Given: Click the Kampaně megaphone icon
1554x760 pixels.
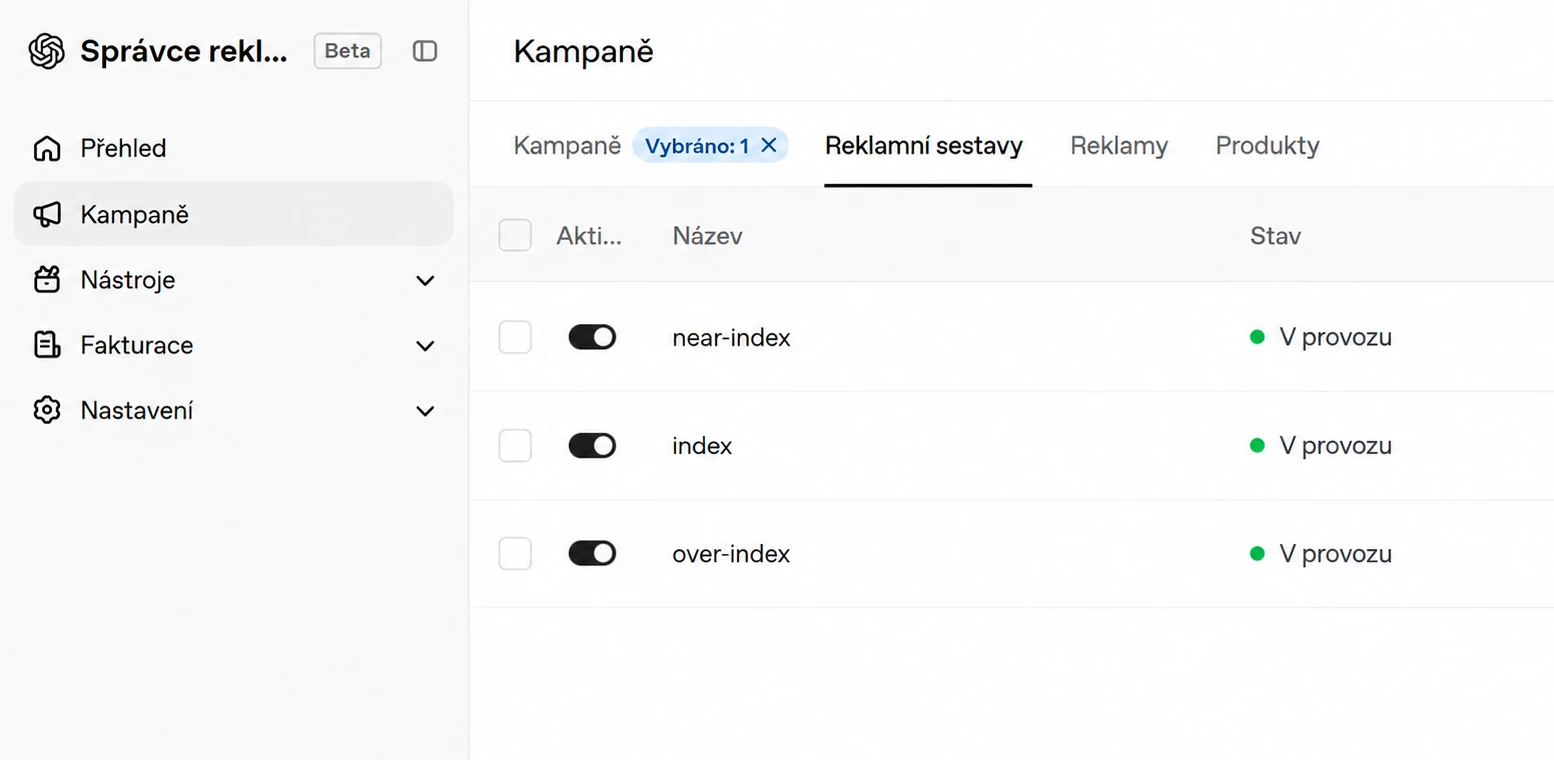Looking at the screenshot, I should 47,214.
